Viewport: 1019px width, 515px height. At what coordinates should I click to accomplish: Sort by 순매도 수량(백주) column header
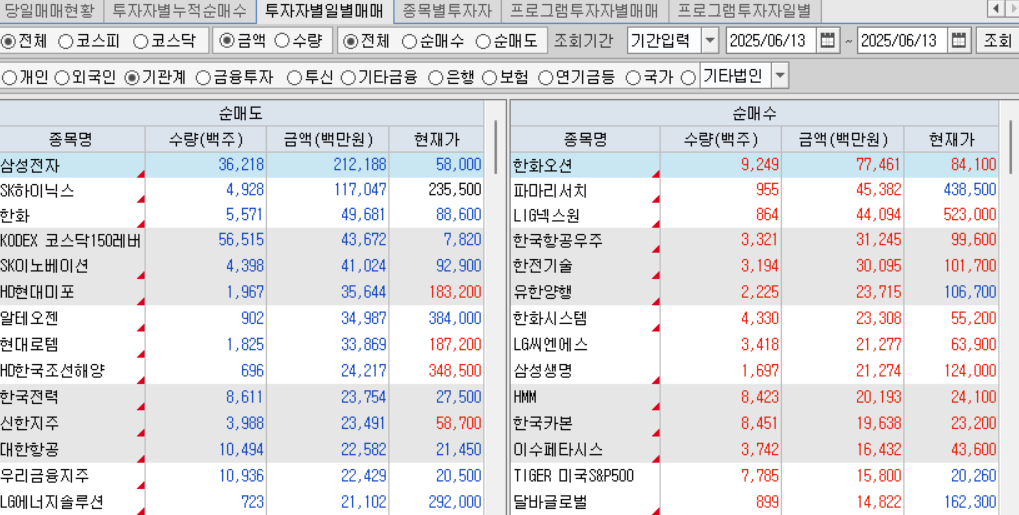(x=205, y=139)
